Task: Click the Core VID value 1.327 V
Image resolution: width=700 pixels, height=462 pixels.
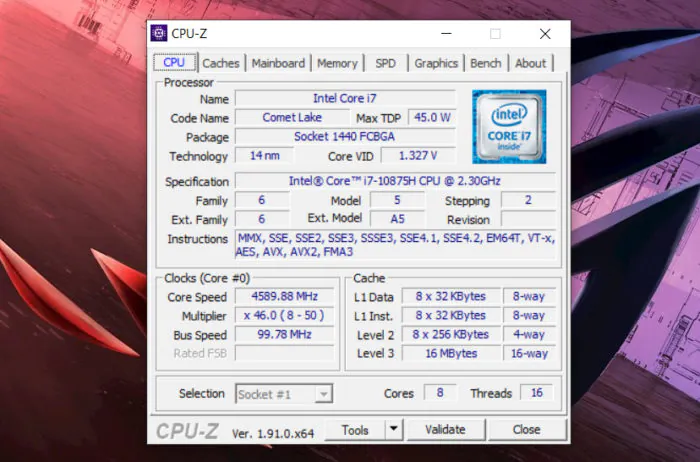Action: pyautogui.click(x=418, y=156)
